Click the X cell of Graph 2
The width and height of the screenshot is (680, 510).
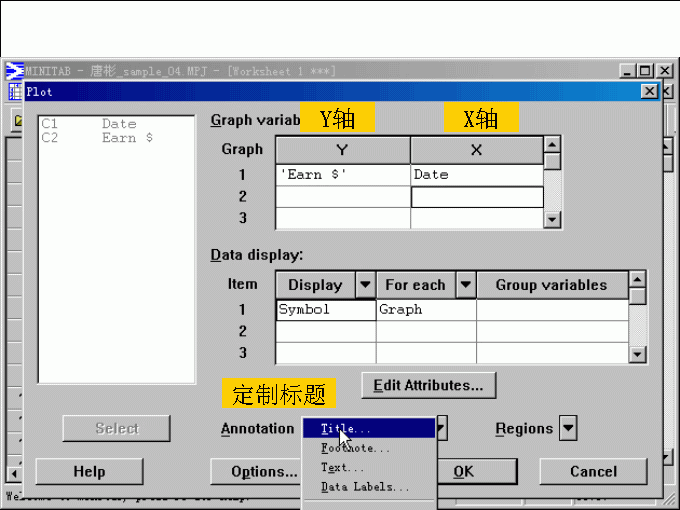476,196
